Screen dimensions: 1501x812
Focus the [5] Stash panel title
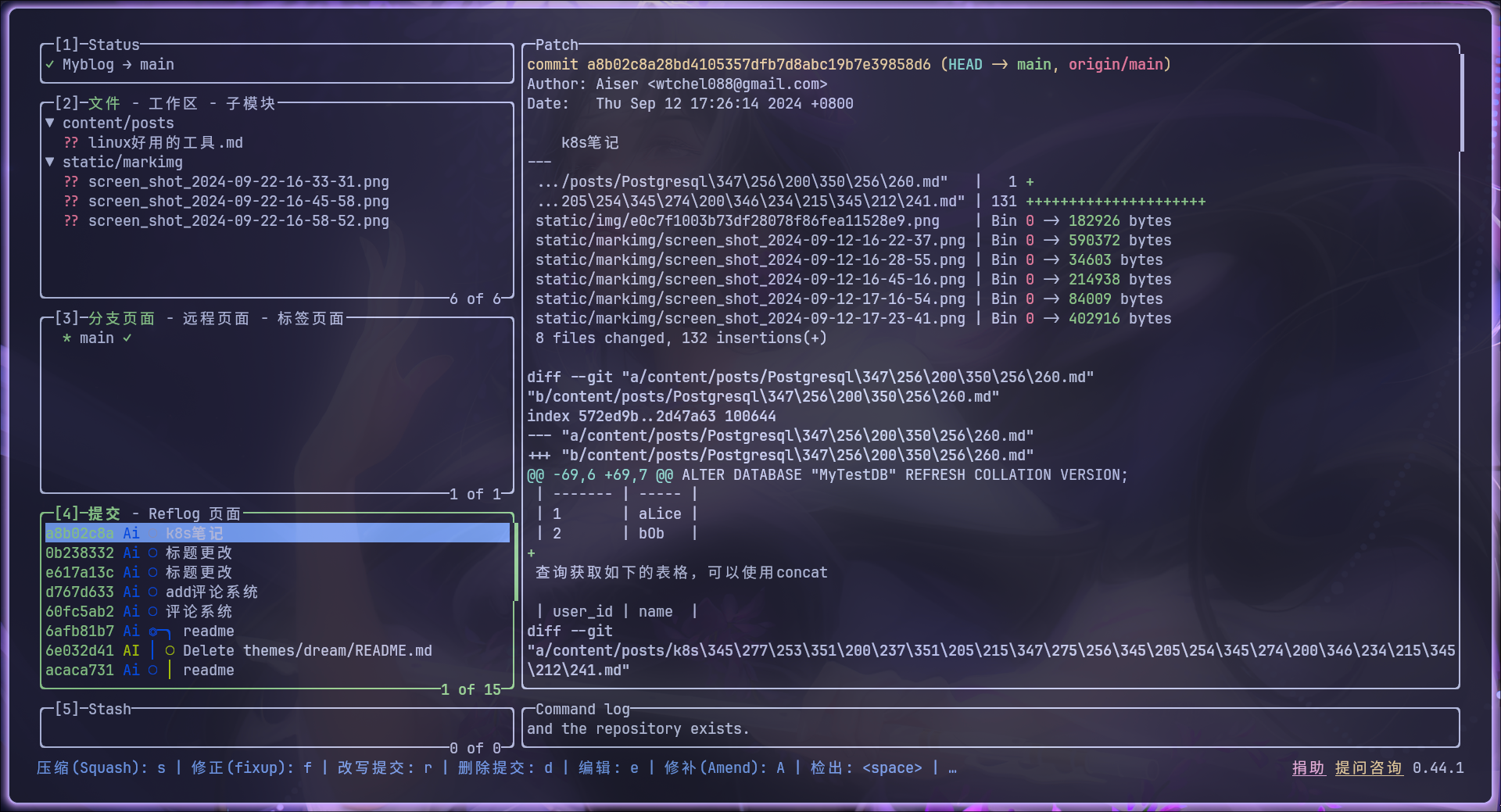(x=93, y=709)
